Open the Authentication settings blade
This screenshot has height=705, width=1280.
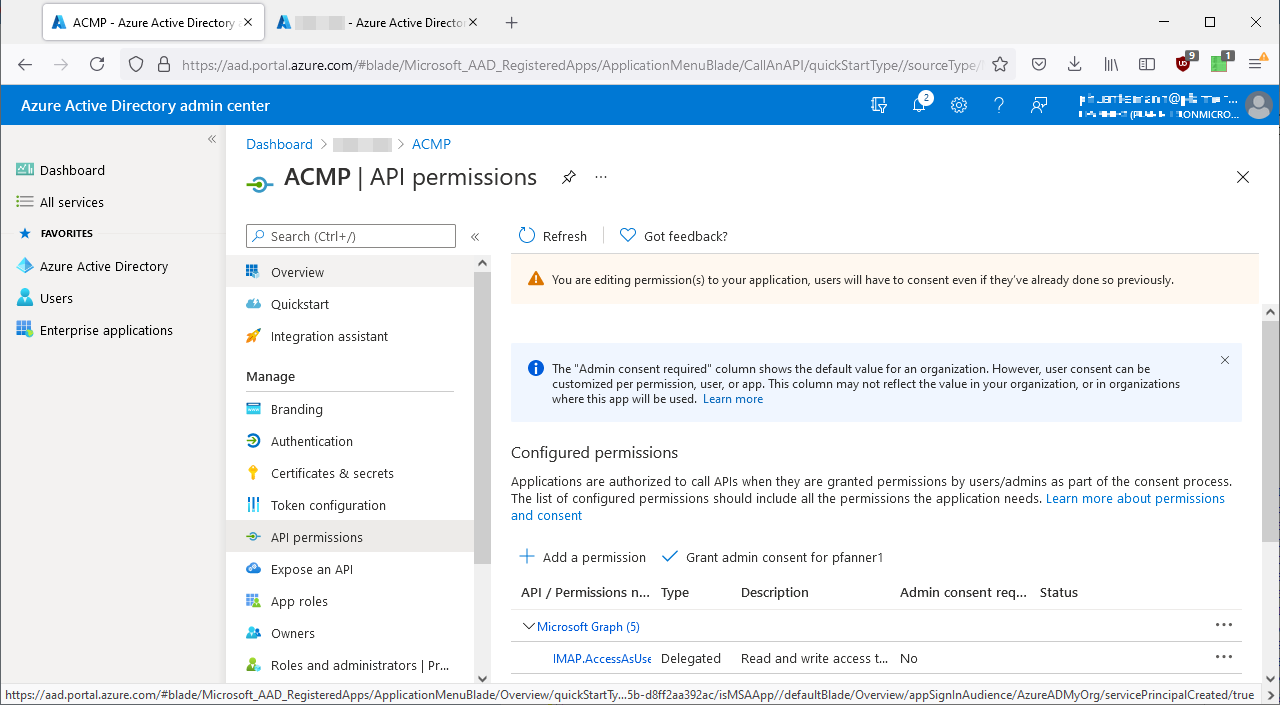[x=311, y=440]
